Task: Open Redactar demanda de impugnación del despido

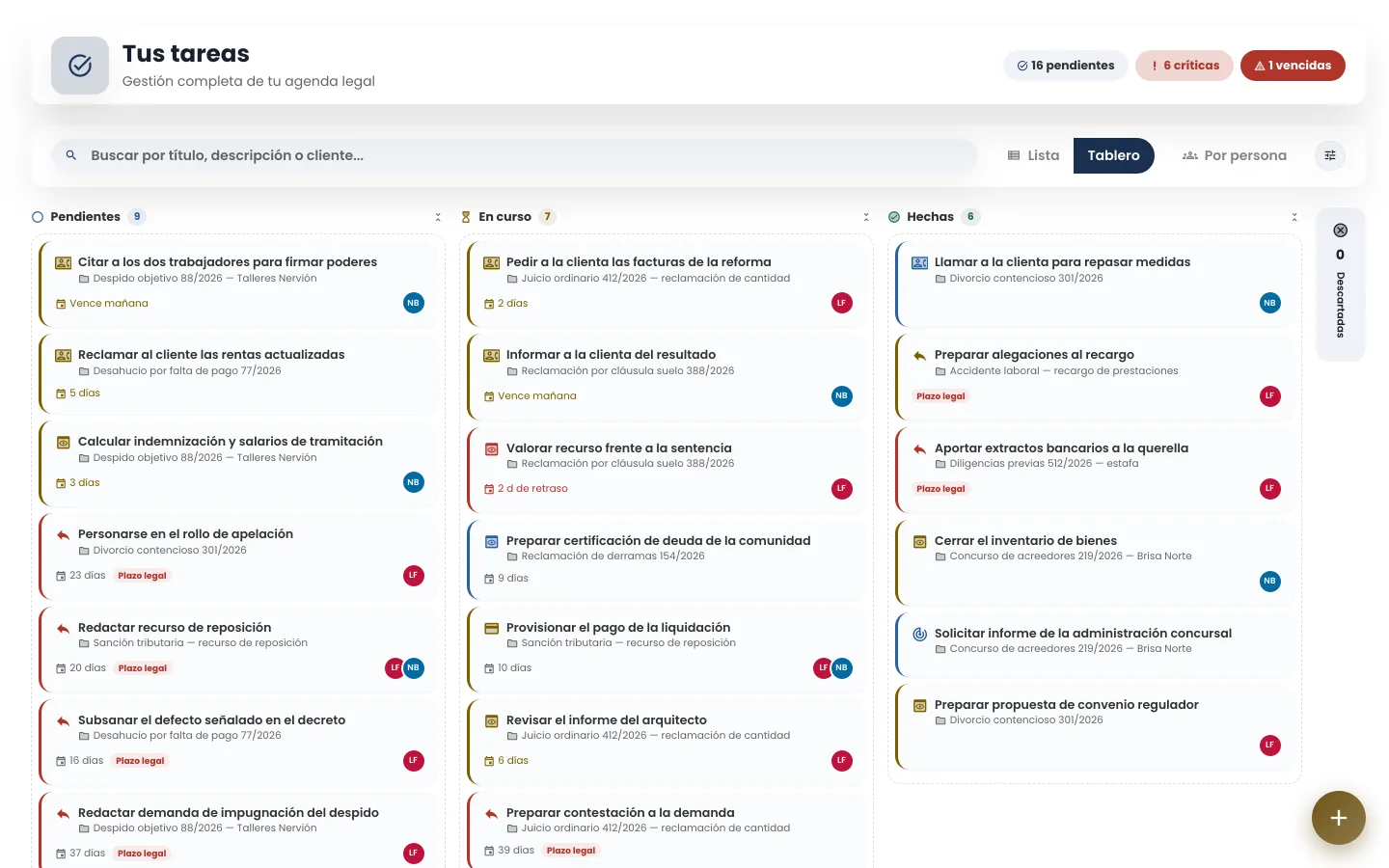Action: (238, 831)
